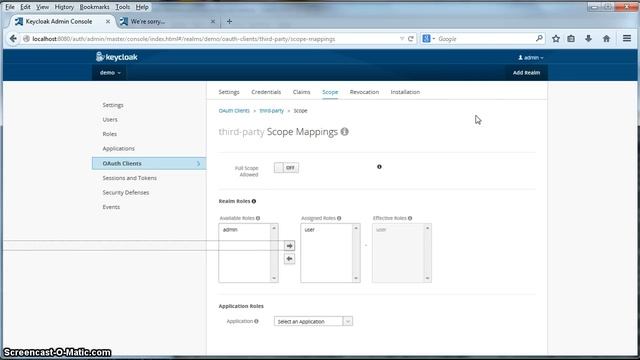Click the Application info icon
Screen dimensions: 640x360
(x=256, y=321)
